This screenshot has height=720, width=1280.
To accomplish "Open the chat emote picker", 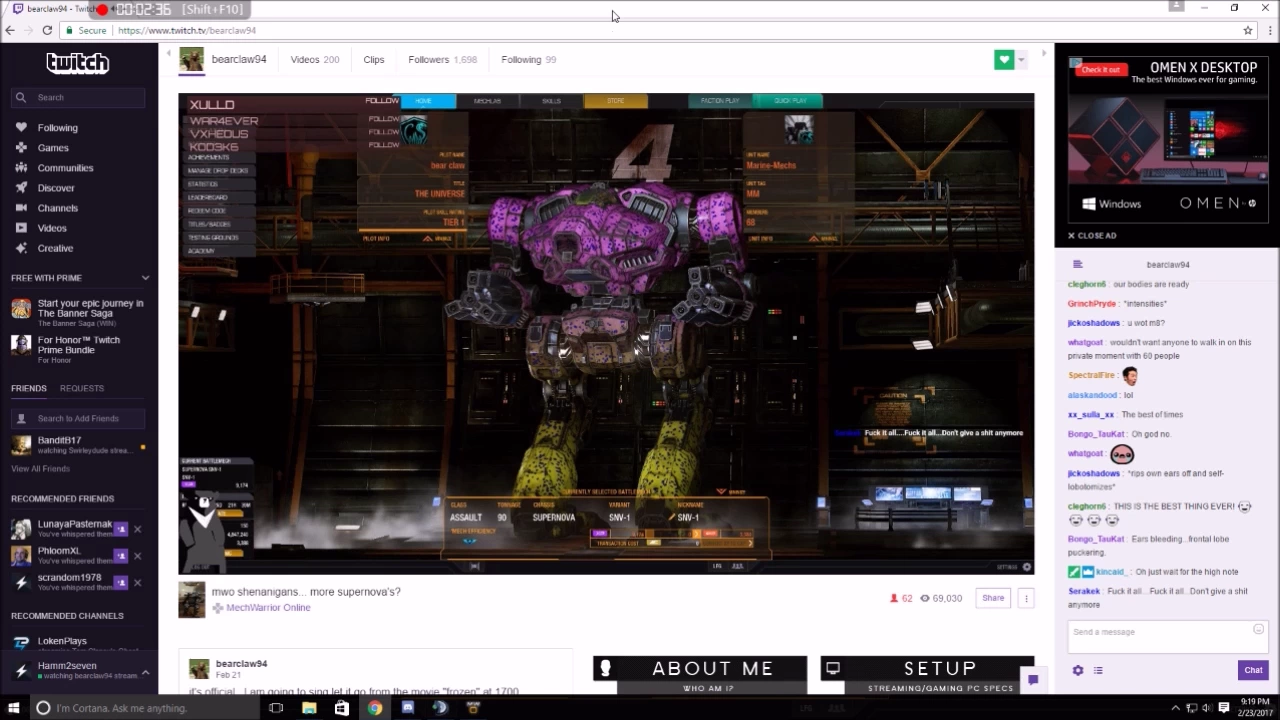I will pos(1258,629).
